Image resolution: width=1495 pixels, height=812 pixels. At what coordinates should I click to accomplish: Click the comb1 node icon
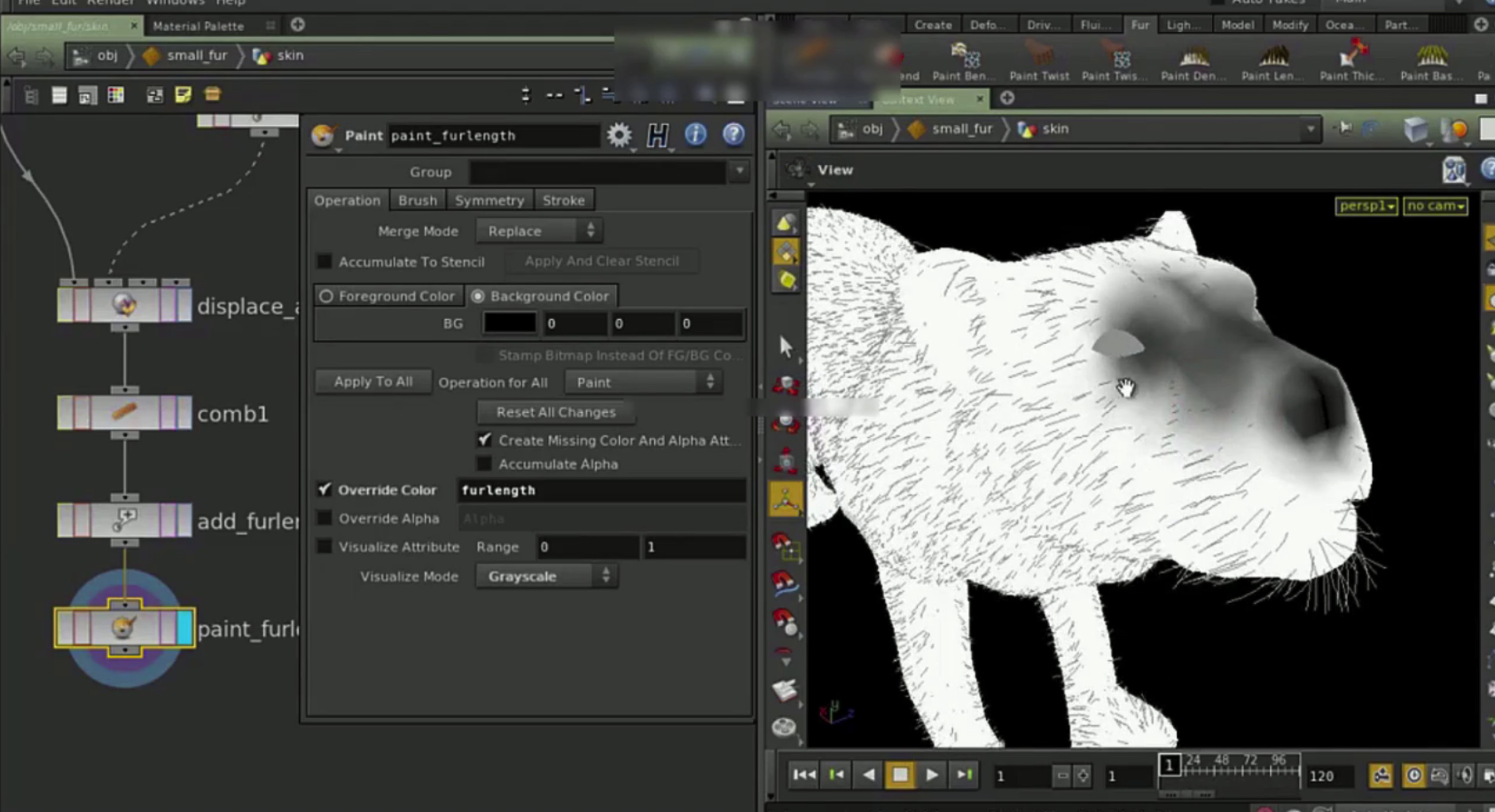coord(124,412)
